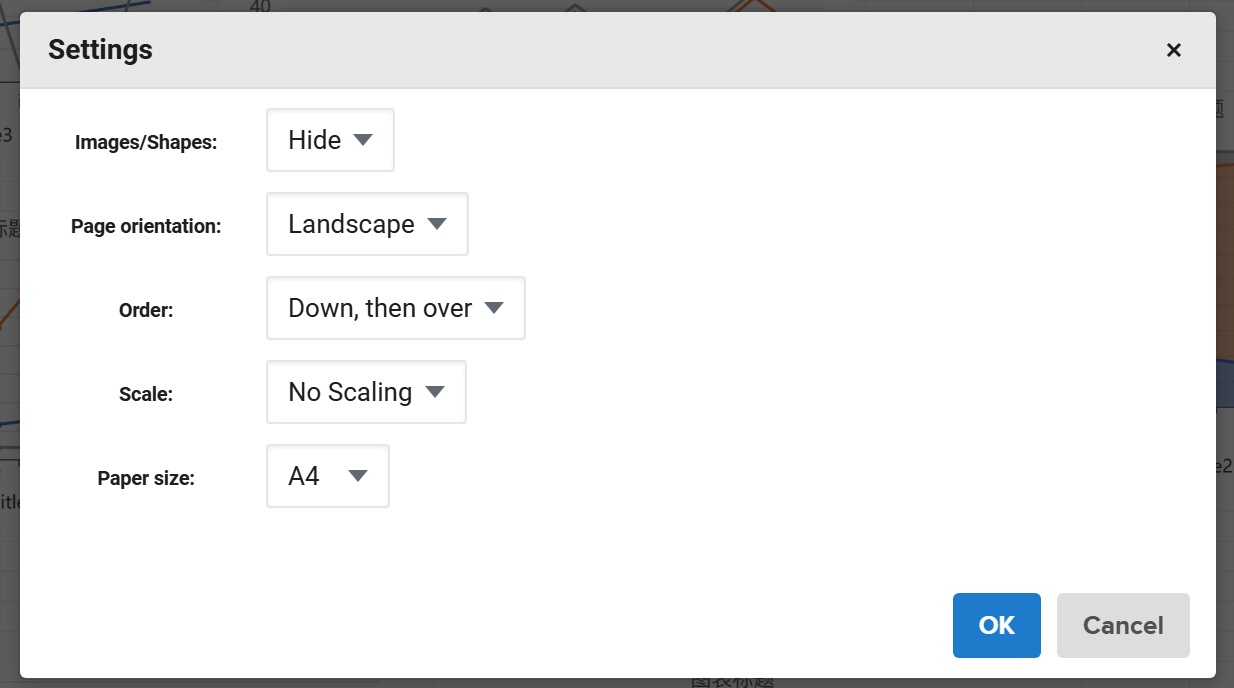
Task: Open the Paper size dropdown
Action: 327,476
